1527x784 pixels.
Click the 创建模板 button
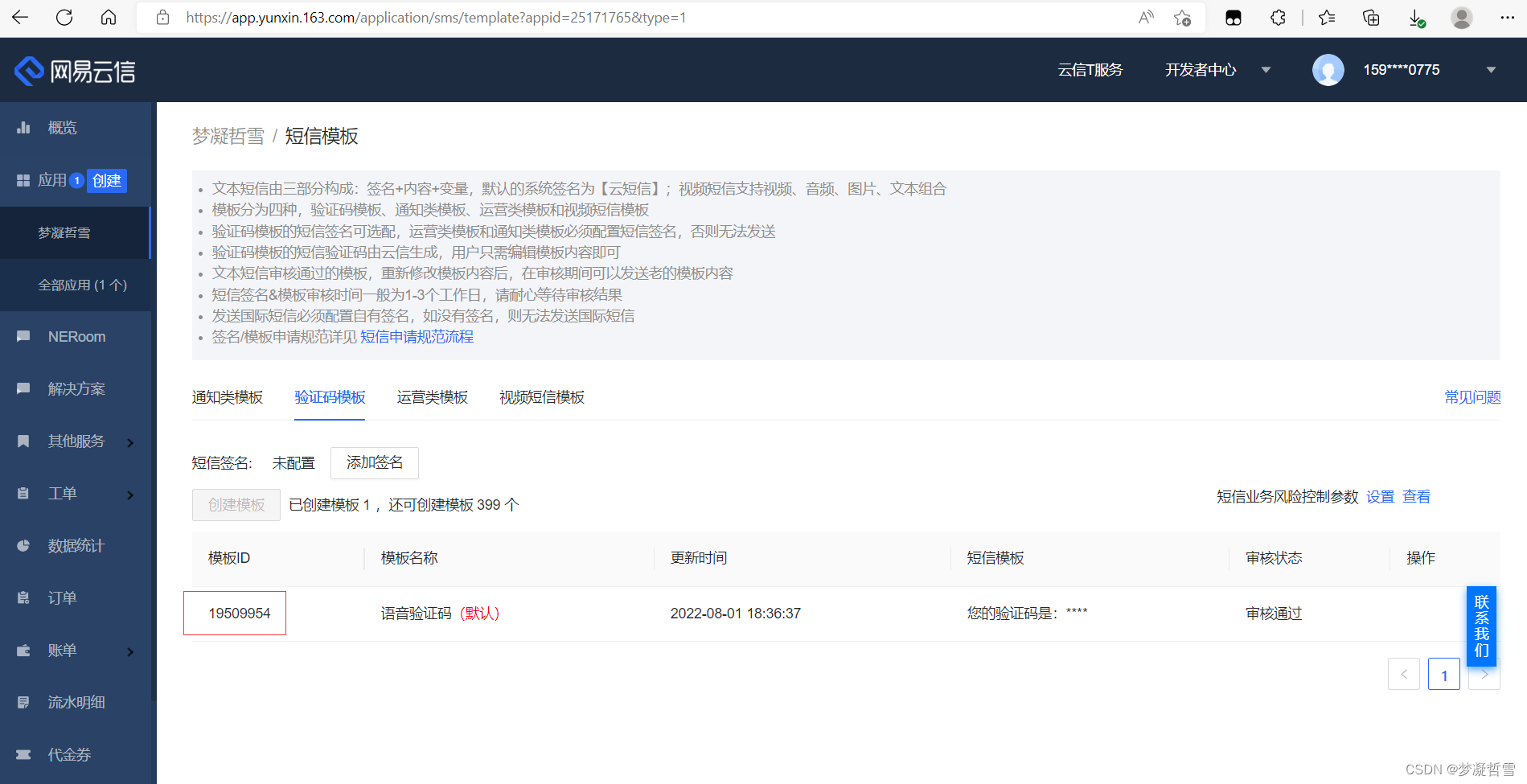point(236,504)
